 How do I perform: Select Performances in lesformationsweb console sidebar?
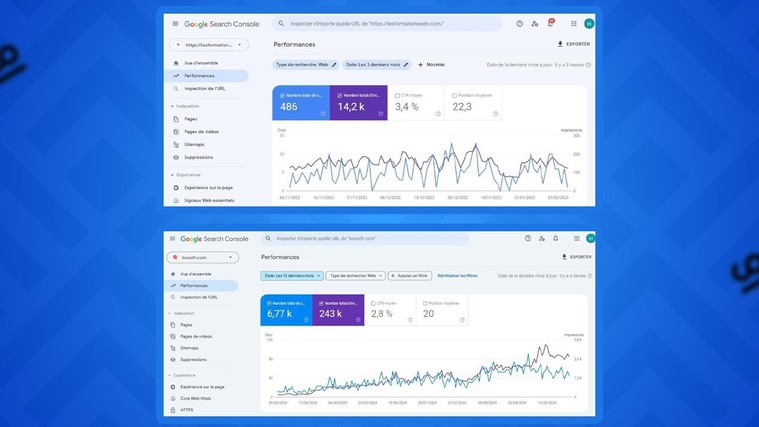tap(207, 76)
